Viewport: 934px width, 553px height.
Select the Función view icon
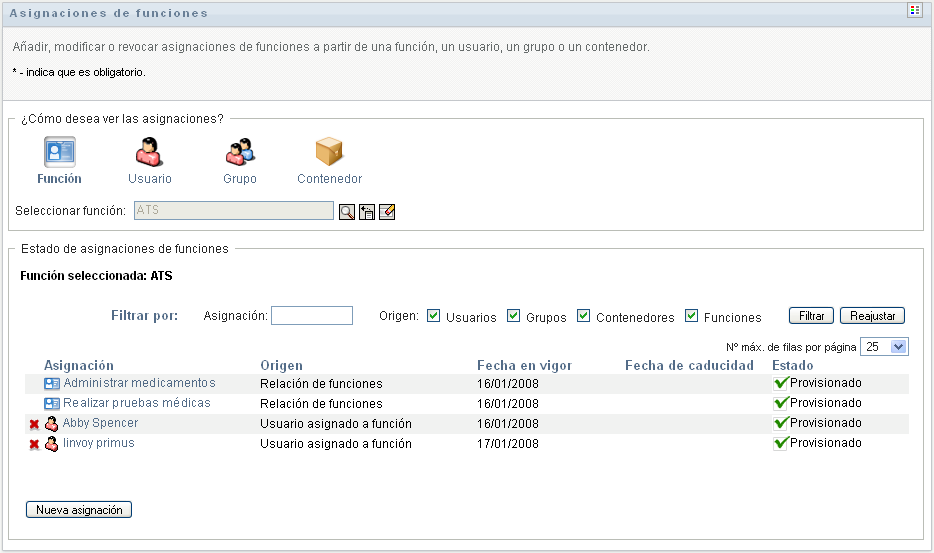60,152
